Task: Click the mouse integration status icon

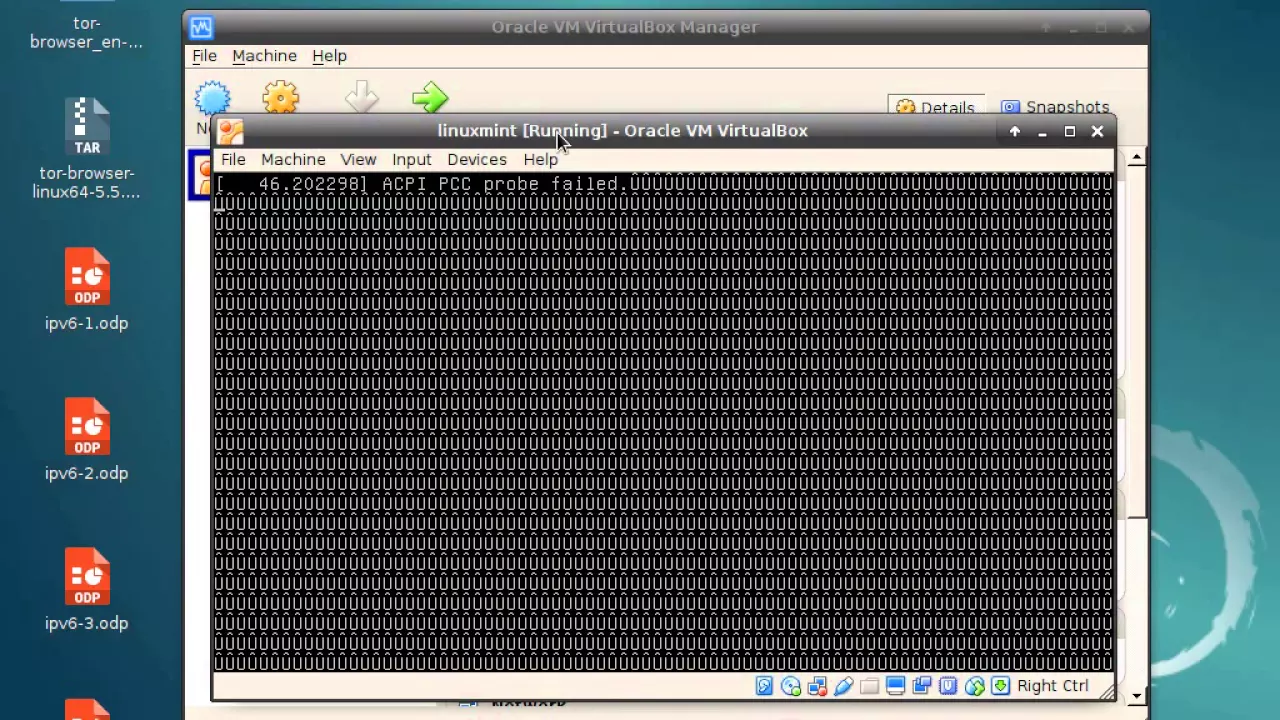Action: [x=974, y=686]
